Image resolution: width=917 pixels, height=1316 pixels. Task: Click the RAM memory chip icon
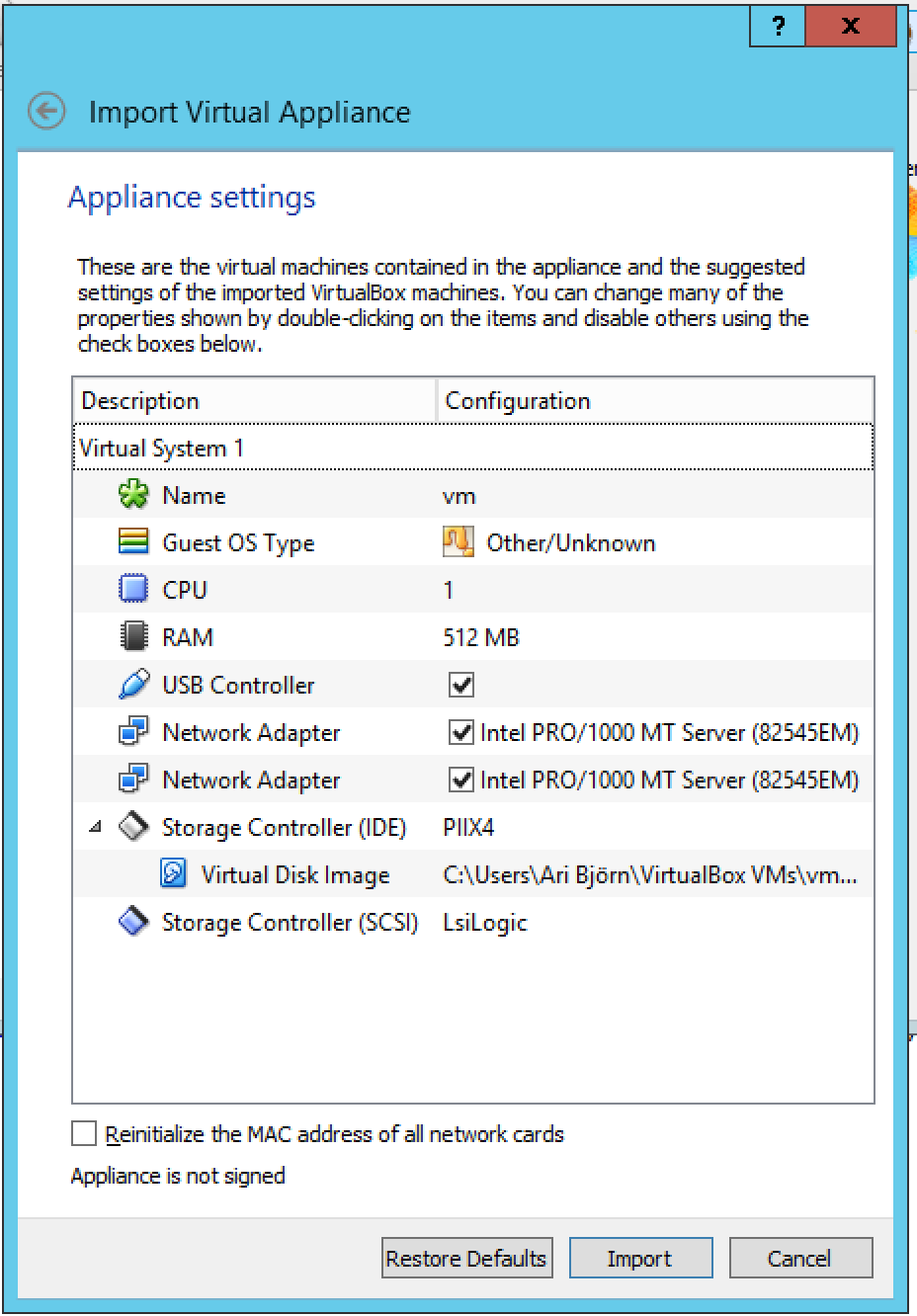[132, 637]
